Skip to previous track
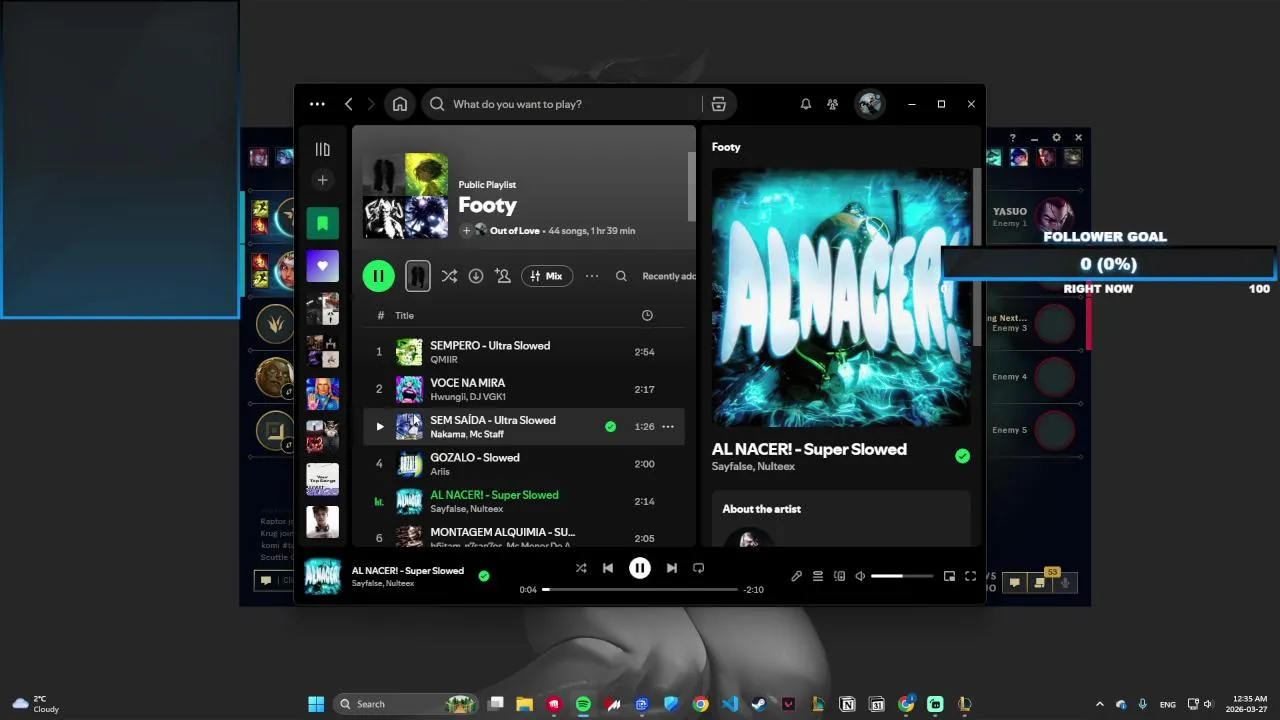The width and height of the screenshot is (1280, 720). (607, 568)
